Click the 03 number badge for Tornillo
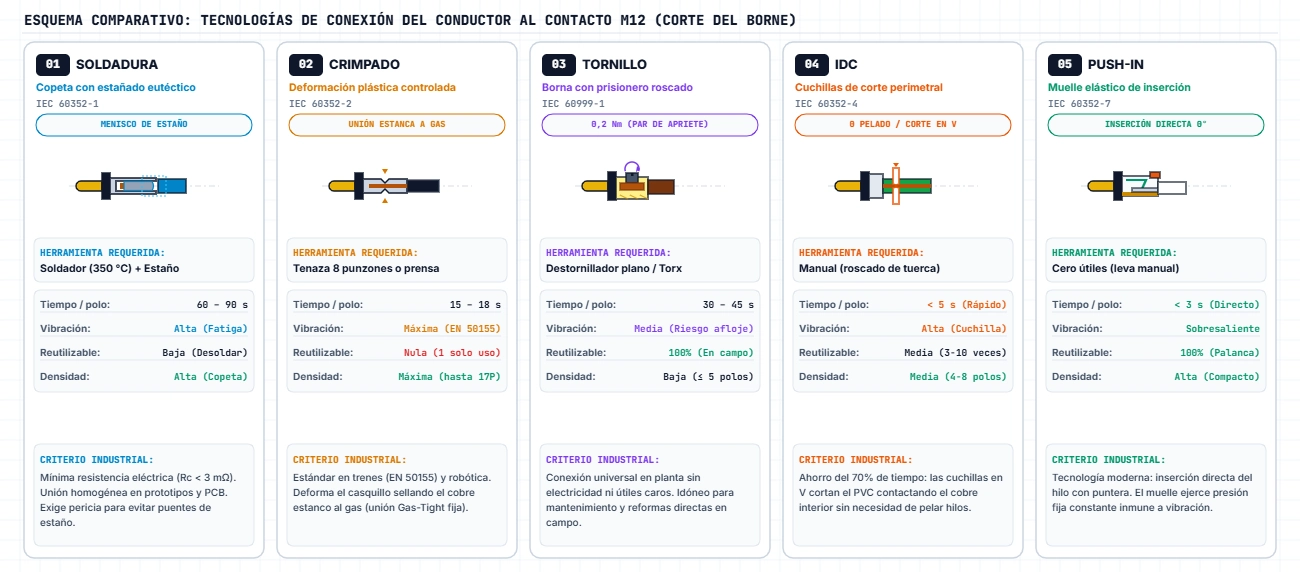1300x572 pixels. tap(559, 64)
